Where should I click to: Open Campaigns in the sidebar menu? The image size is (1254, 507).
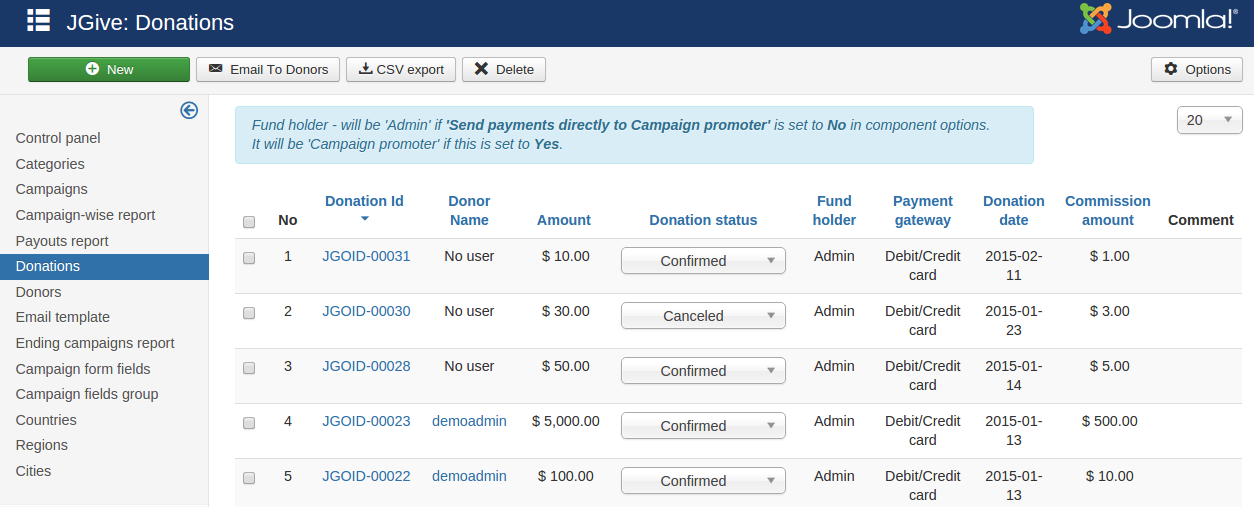coord(52,189)
